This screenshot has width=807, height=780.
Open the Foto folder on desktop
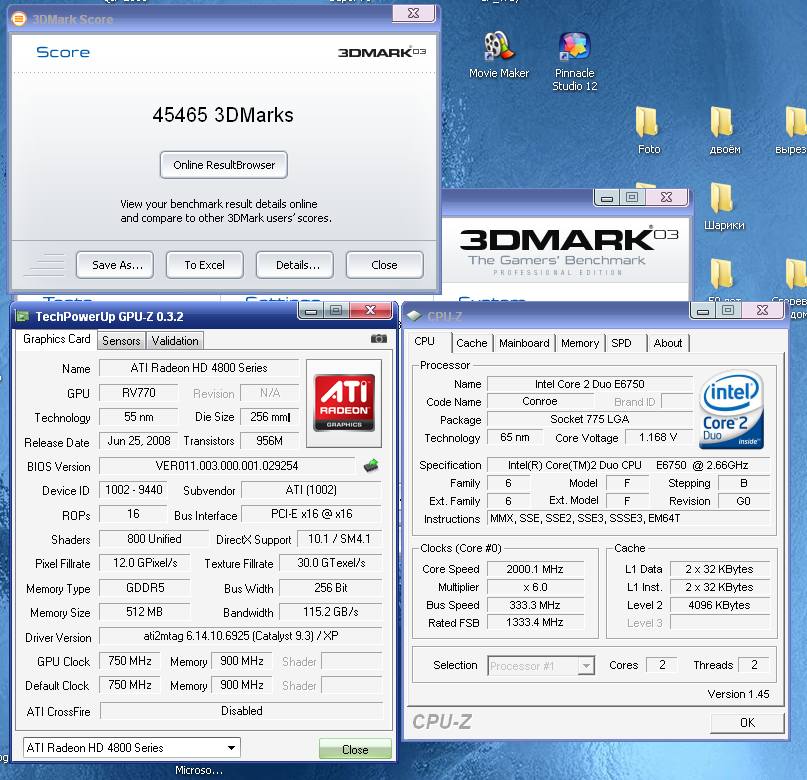click(648, 131)
